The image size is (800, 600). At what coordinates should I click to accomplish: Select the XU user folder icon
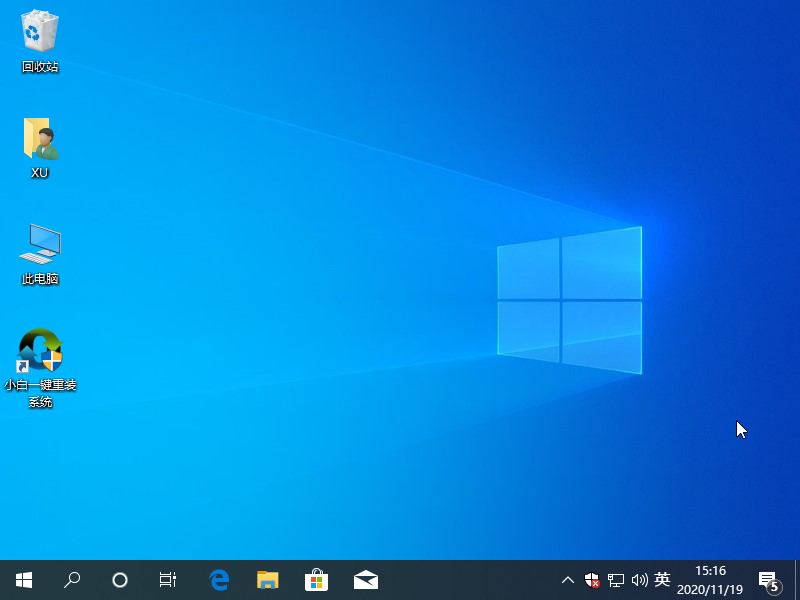40,139
